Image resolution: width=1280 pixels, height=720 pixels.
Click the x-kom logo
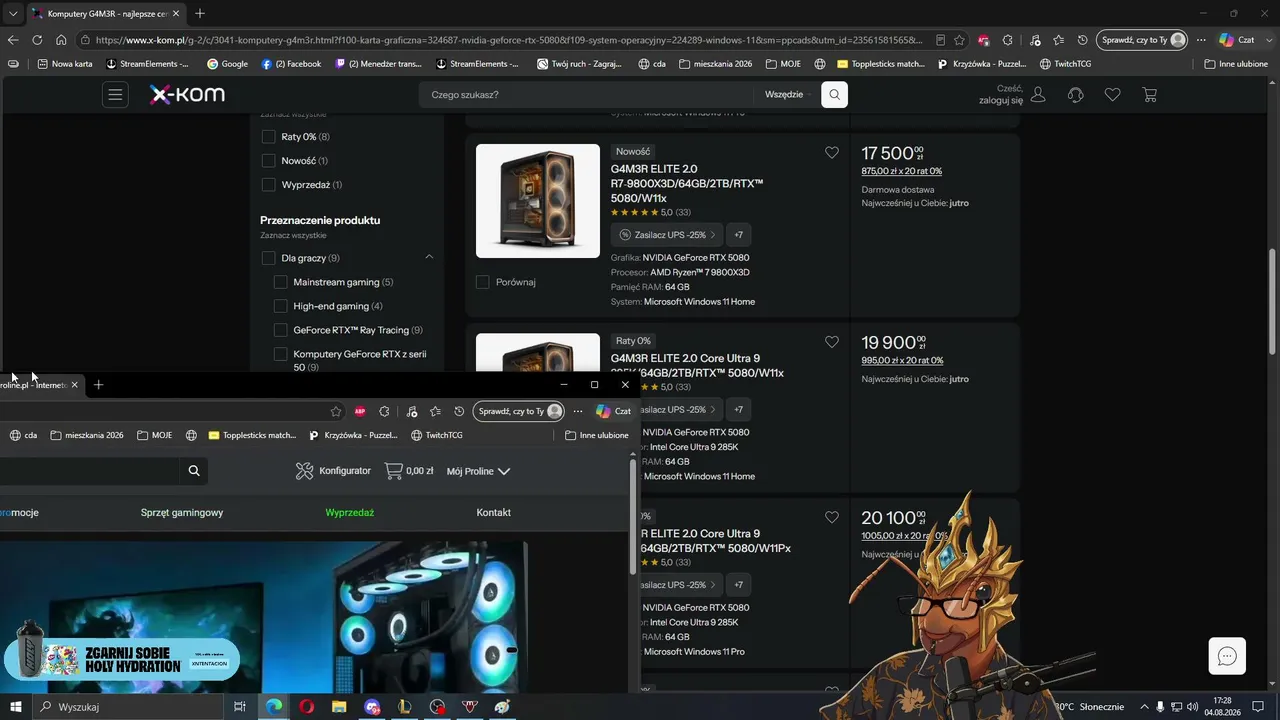click(187, 95)
